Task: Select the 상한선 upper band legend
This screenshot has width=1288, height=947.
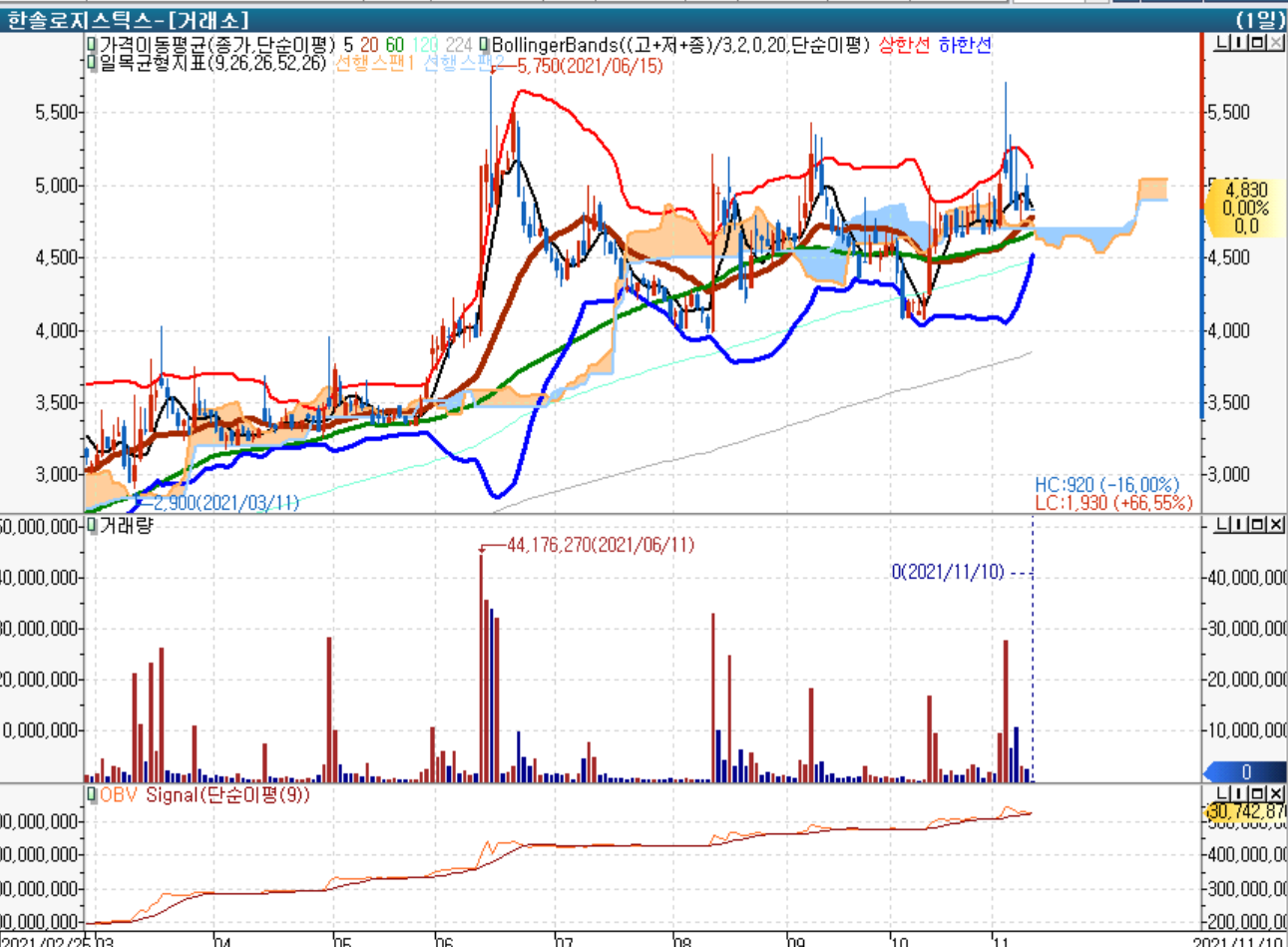Action: [904, 45]
